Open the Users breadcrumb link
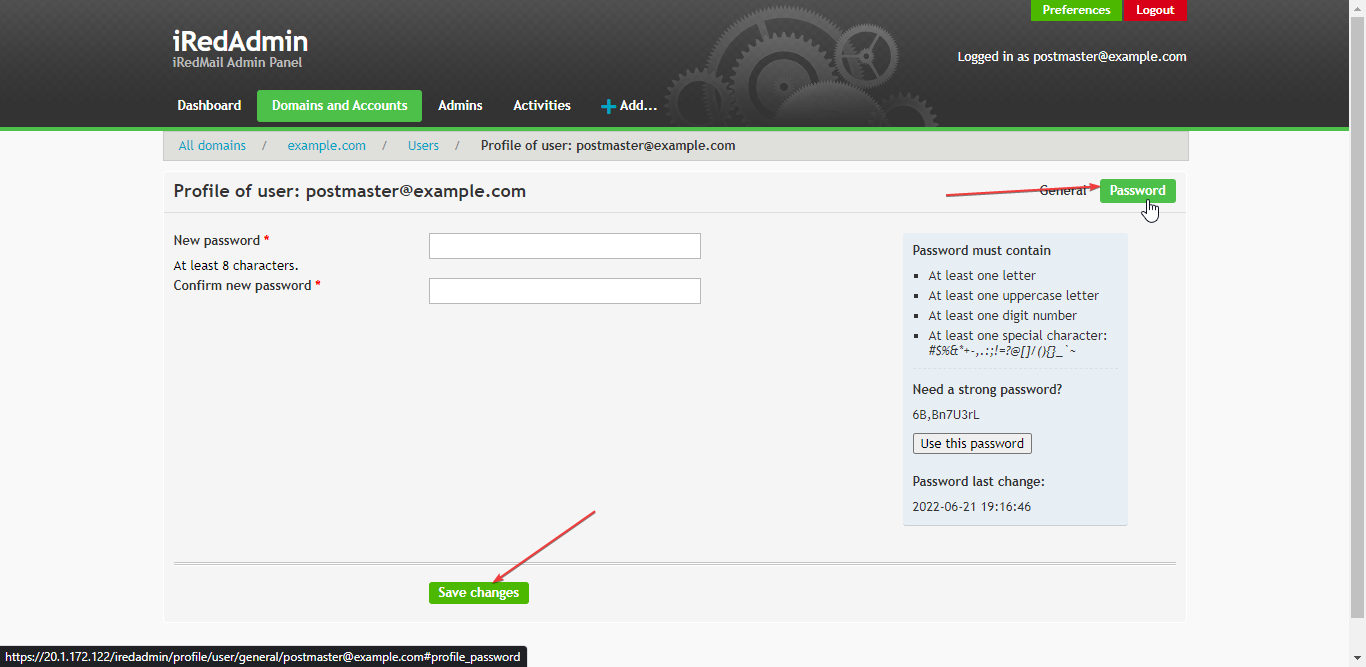 [423, 145]
